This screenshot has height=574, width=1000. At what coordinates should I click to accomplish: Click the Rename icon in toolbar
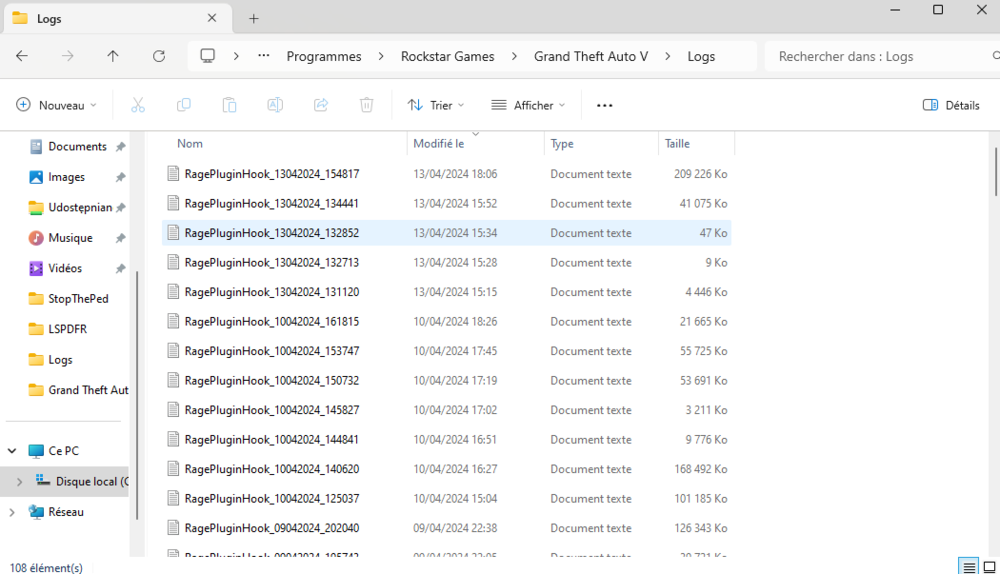[275, 105]
